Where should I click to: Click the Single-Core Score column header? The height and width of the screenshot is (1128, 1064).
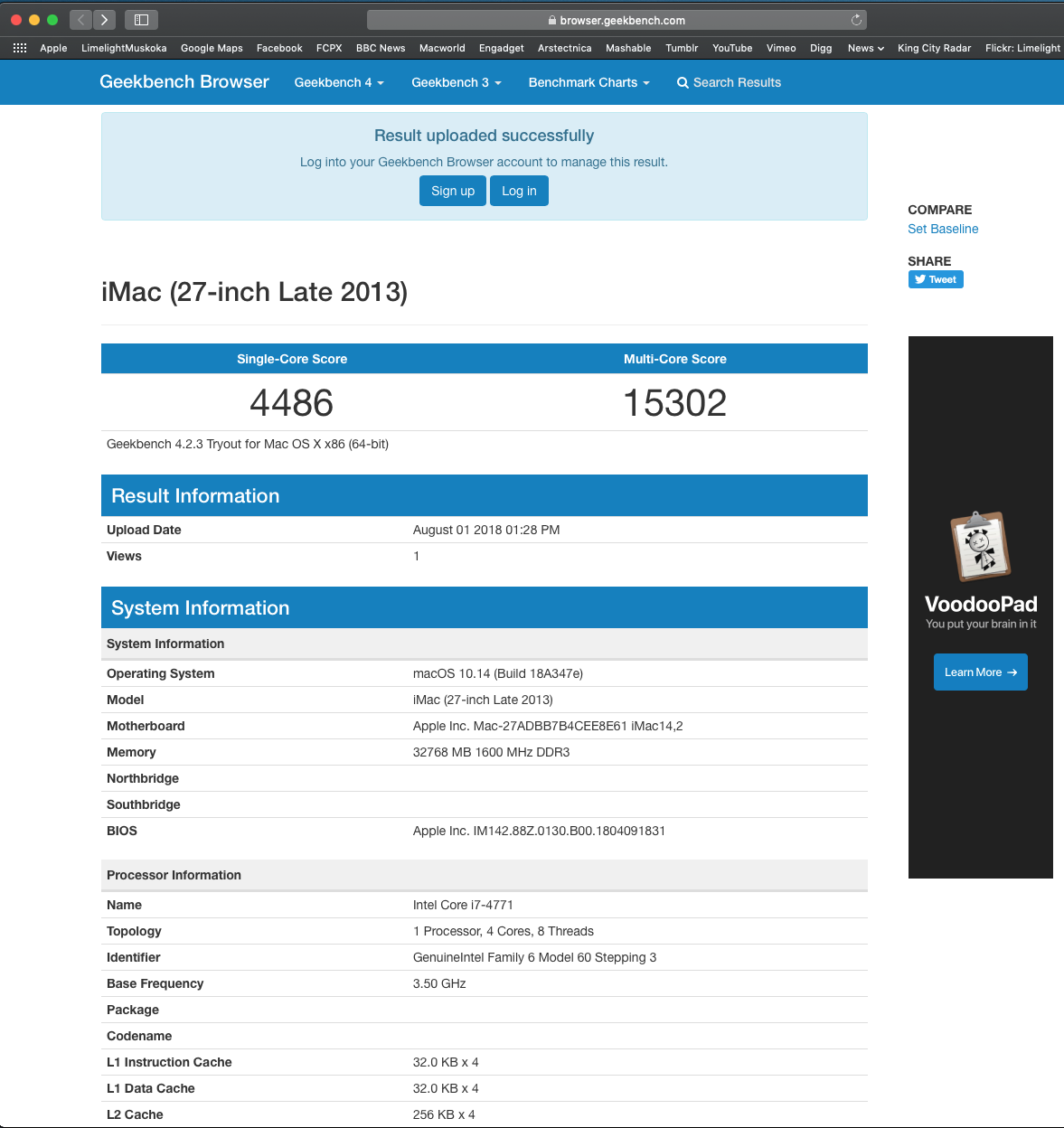[x=292, y=359]
